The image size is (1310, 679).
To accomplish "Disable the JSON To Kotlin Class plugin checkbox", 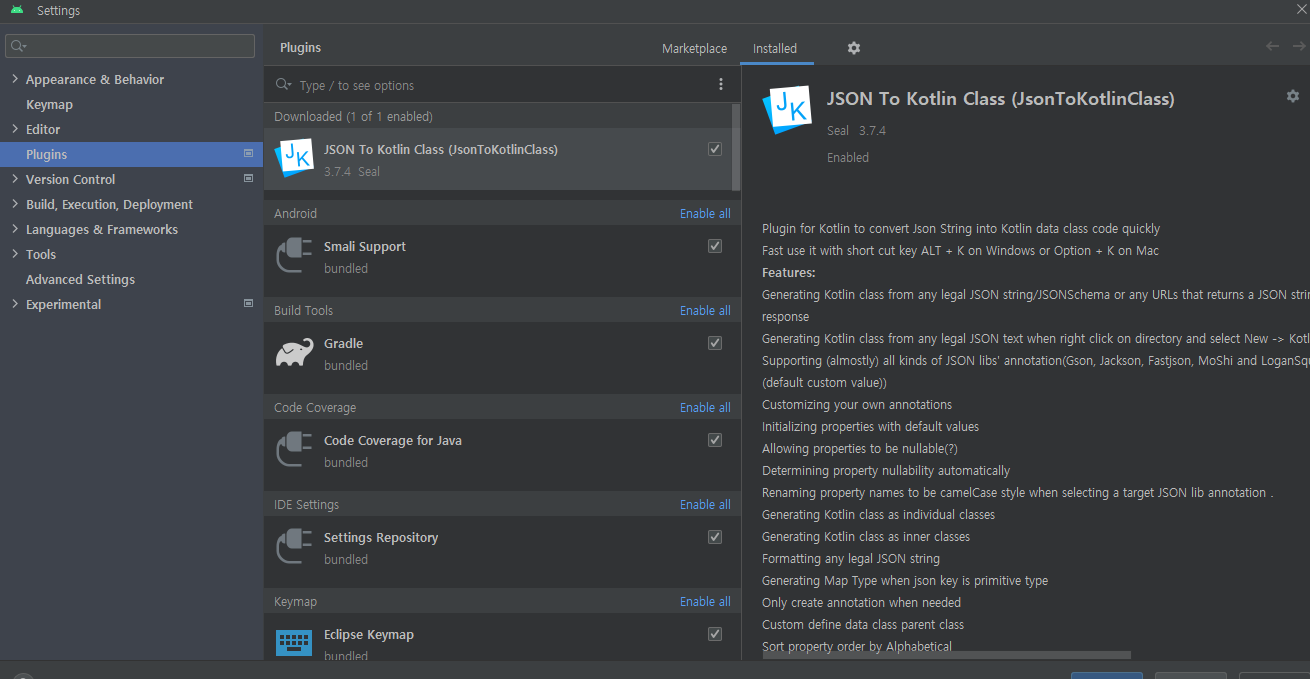I will tap(715, 149).
